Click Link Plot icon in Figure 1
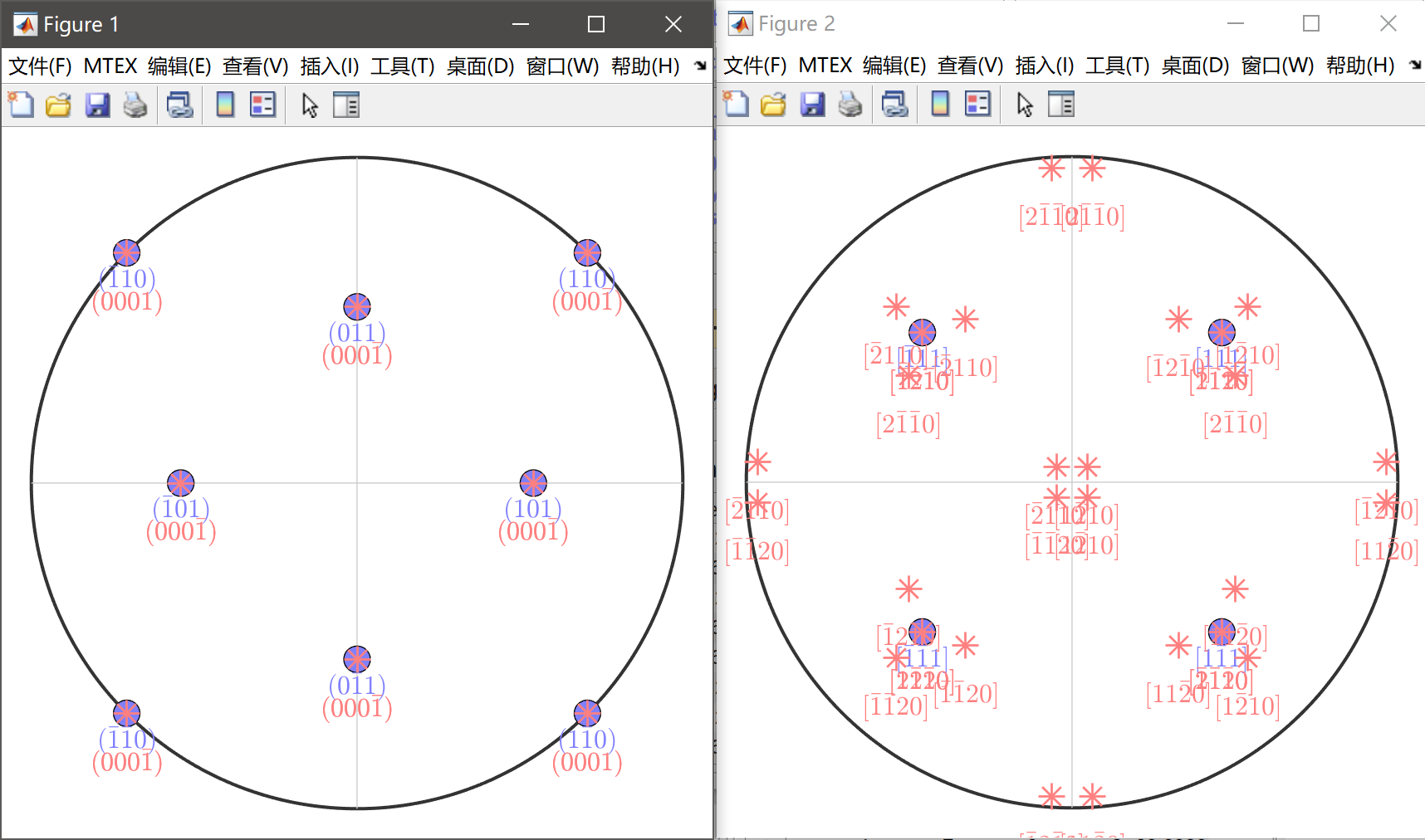1425x840 pixels. click(x=179, y=105)
